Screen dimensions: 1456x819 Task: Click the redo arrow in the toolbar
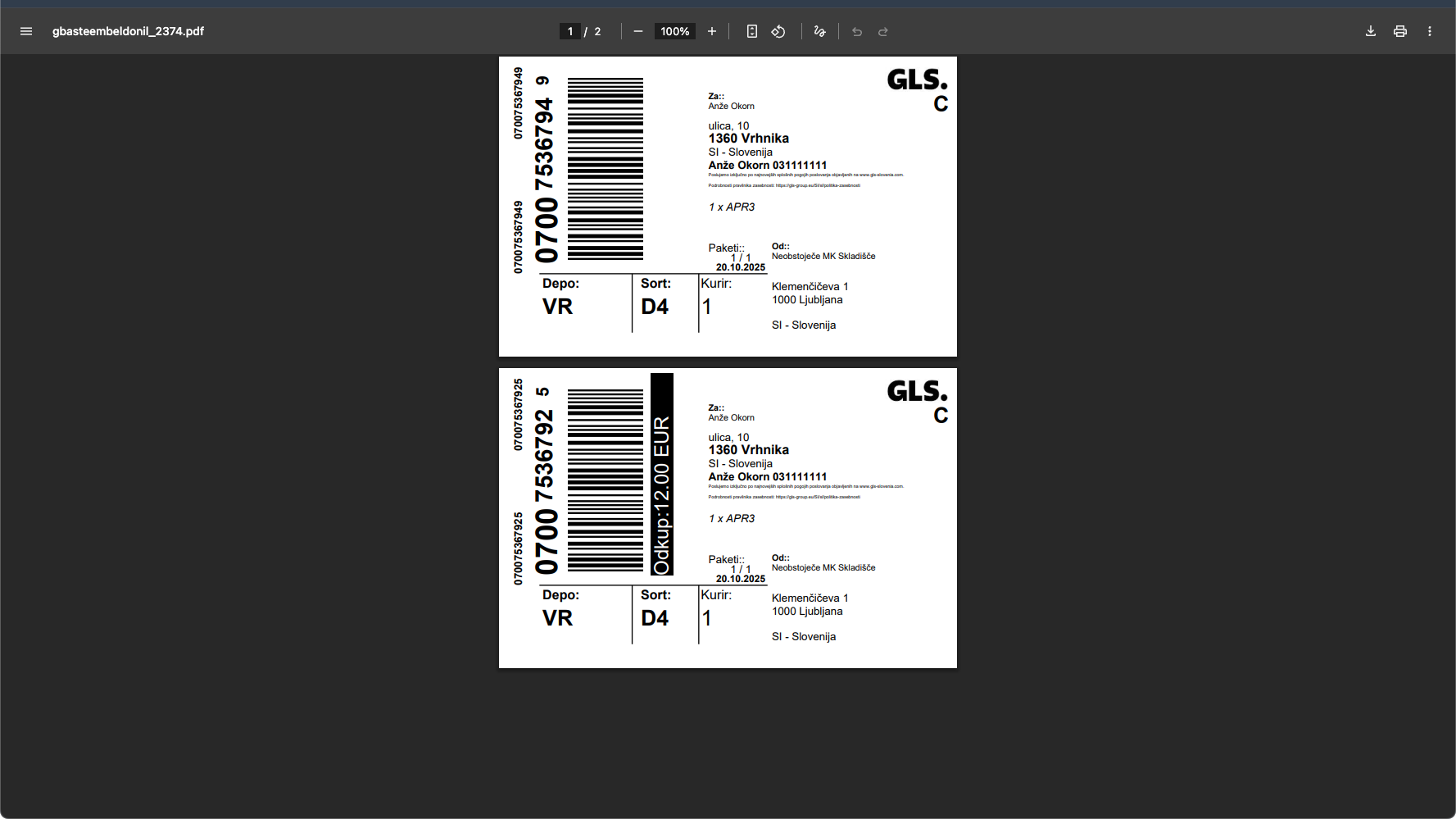click(883, 31)
